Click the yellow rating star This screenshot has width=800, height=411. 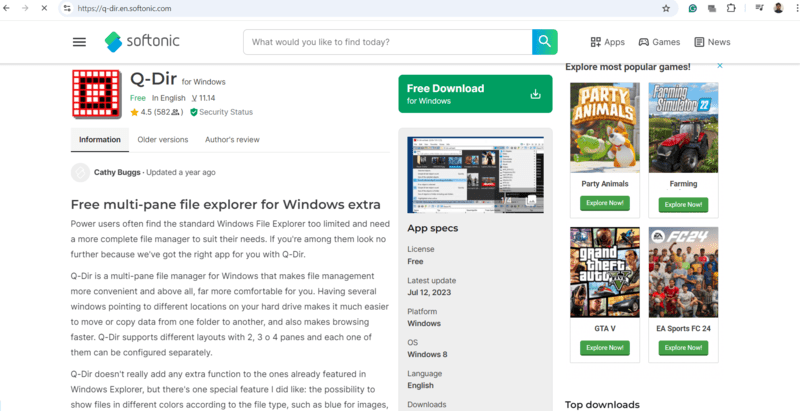[134, 112]
